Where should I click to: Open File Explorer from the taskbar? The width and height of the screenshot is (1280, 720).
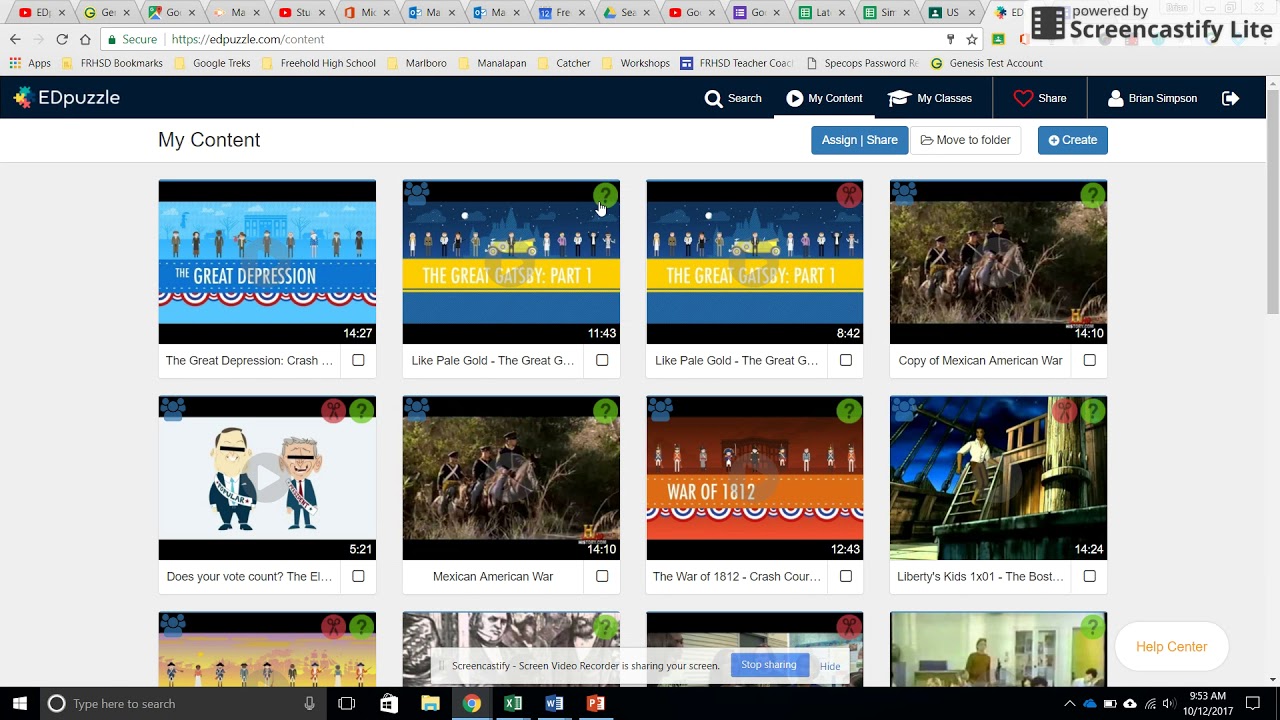(x=430, y=704)
